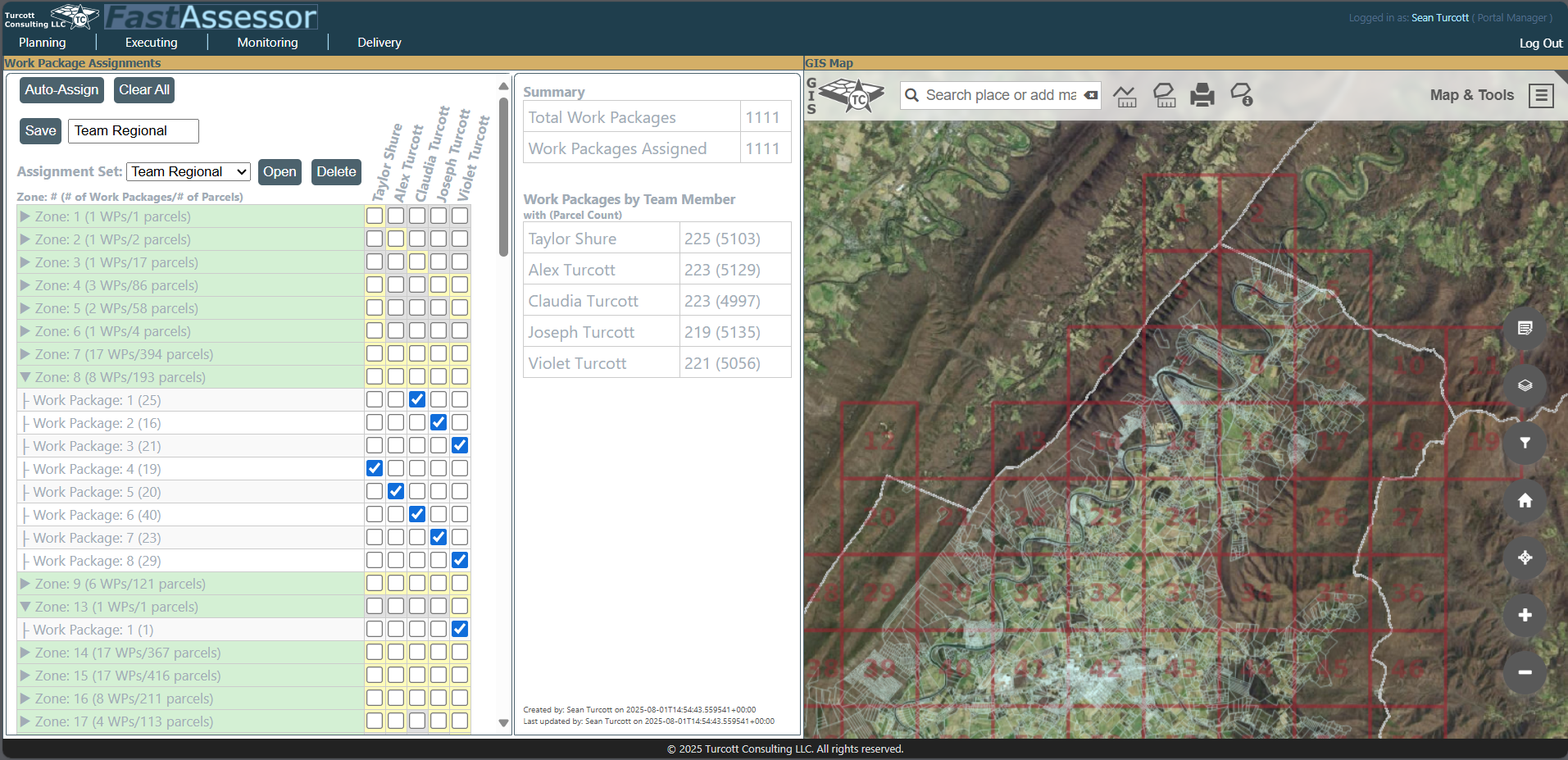This screenshot has width=1568, height=760.
Task: Go to the Delivery tab
Action: 379,43
